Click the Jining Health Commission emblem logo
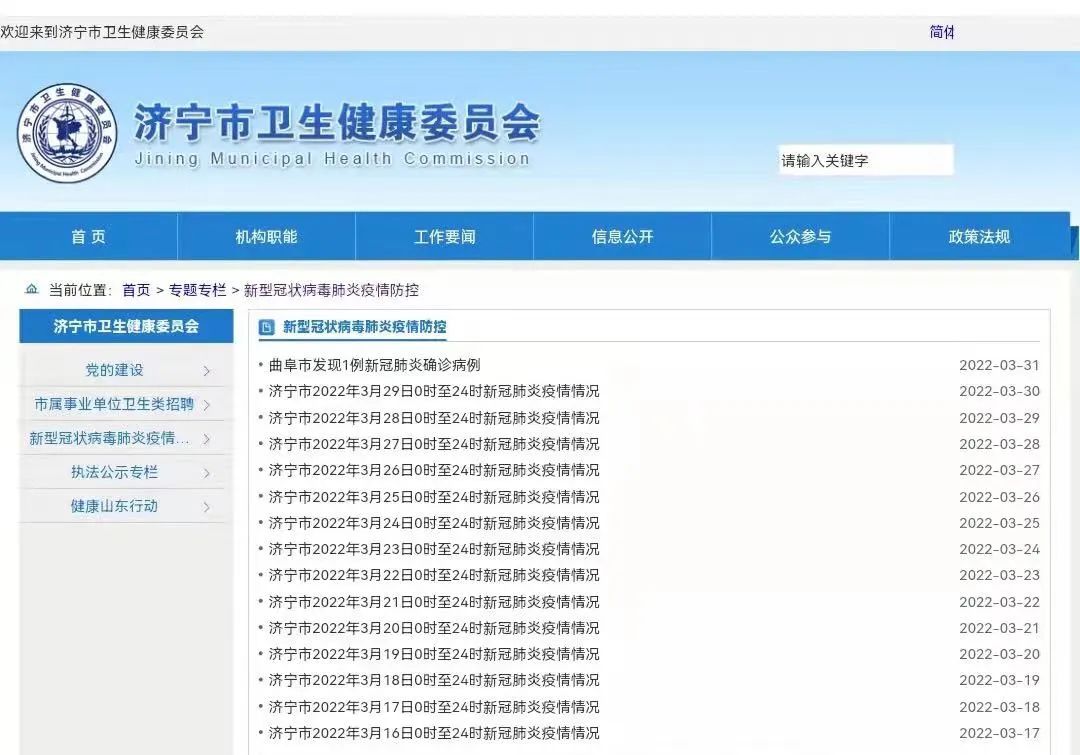1080x755 pixels. click(x=67, y=132)
